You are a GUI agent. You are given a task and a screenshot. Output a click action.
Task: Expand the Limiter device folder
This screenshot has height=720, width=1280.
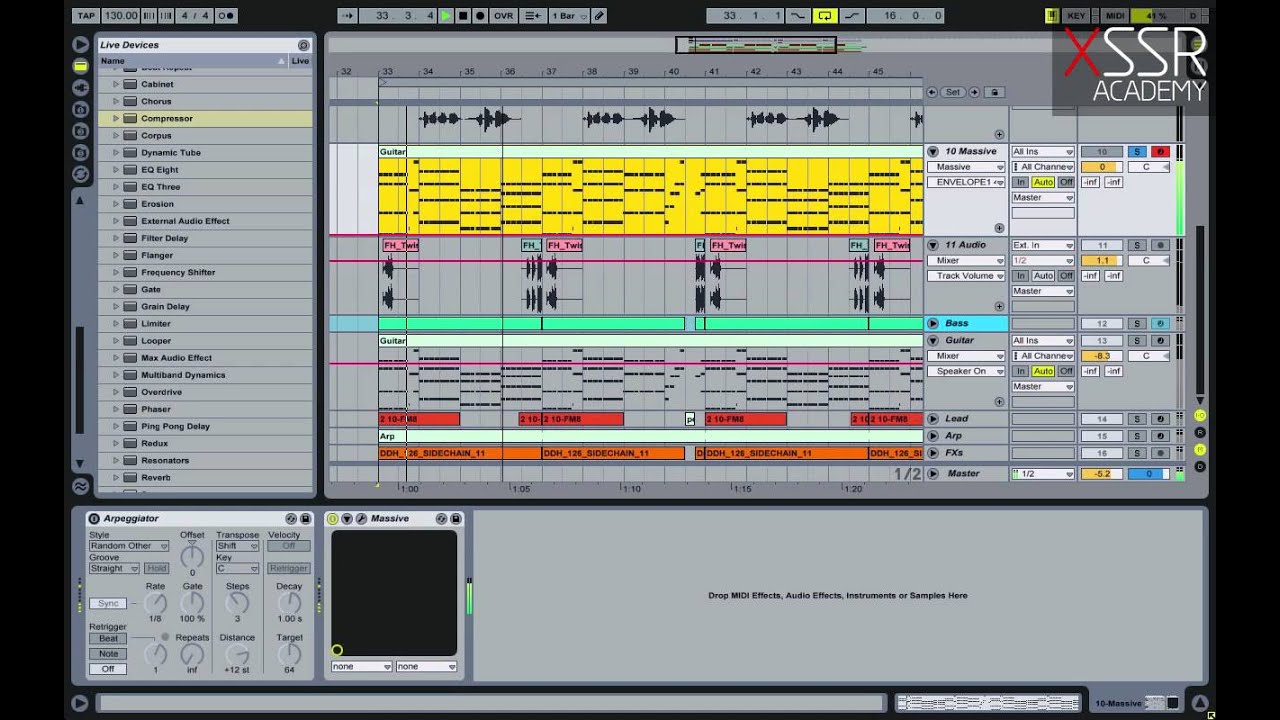tap(116, 324)
